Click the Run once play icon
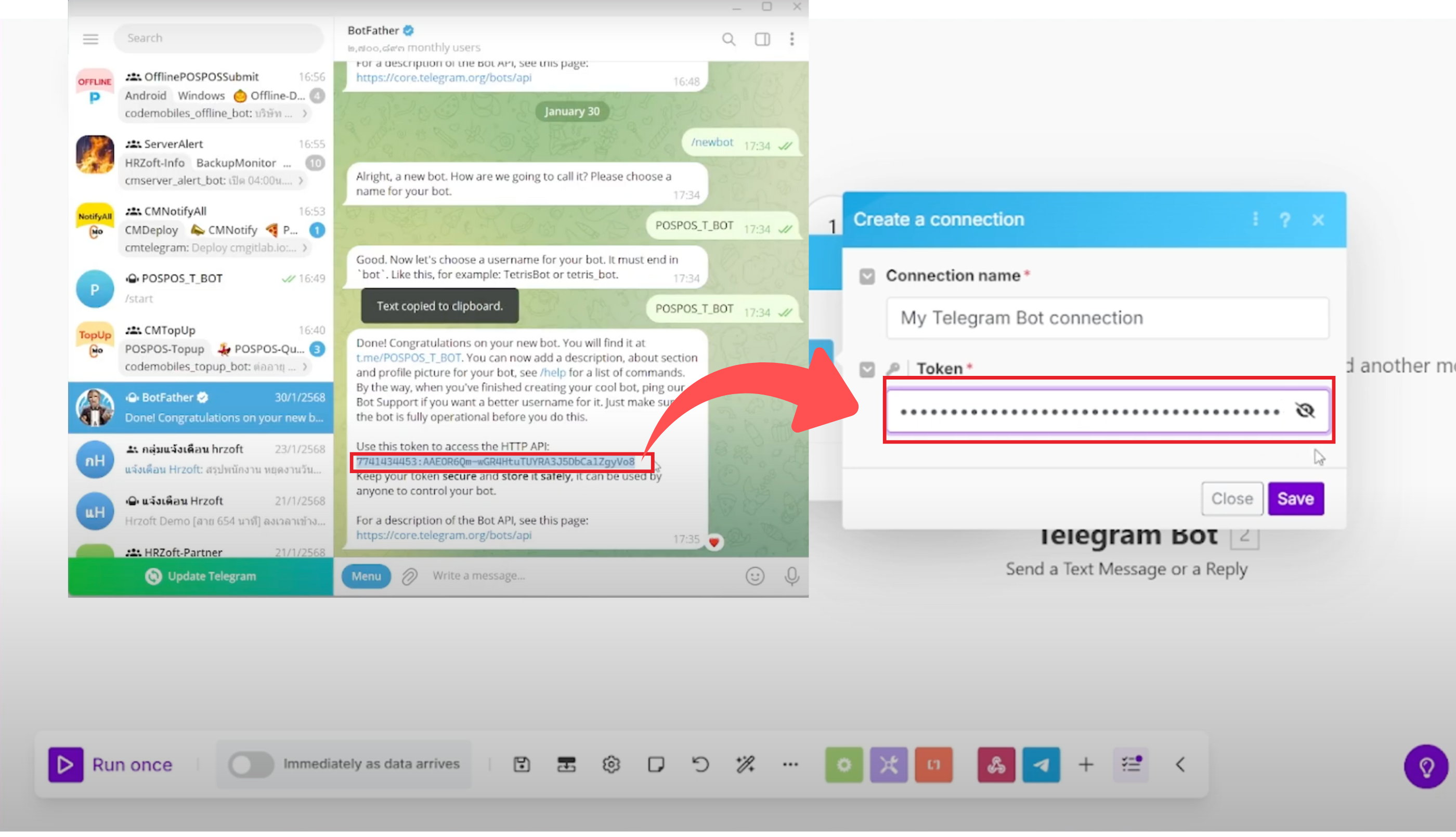The height and width of the screenshot is (837, 1456). click(66, 764)
